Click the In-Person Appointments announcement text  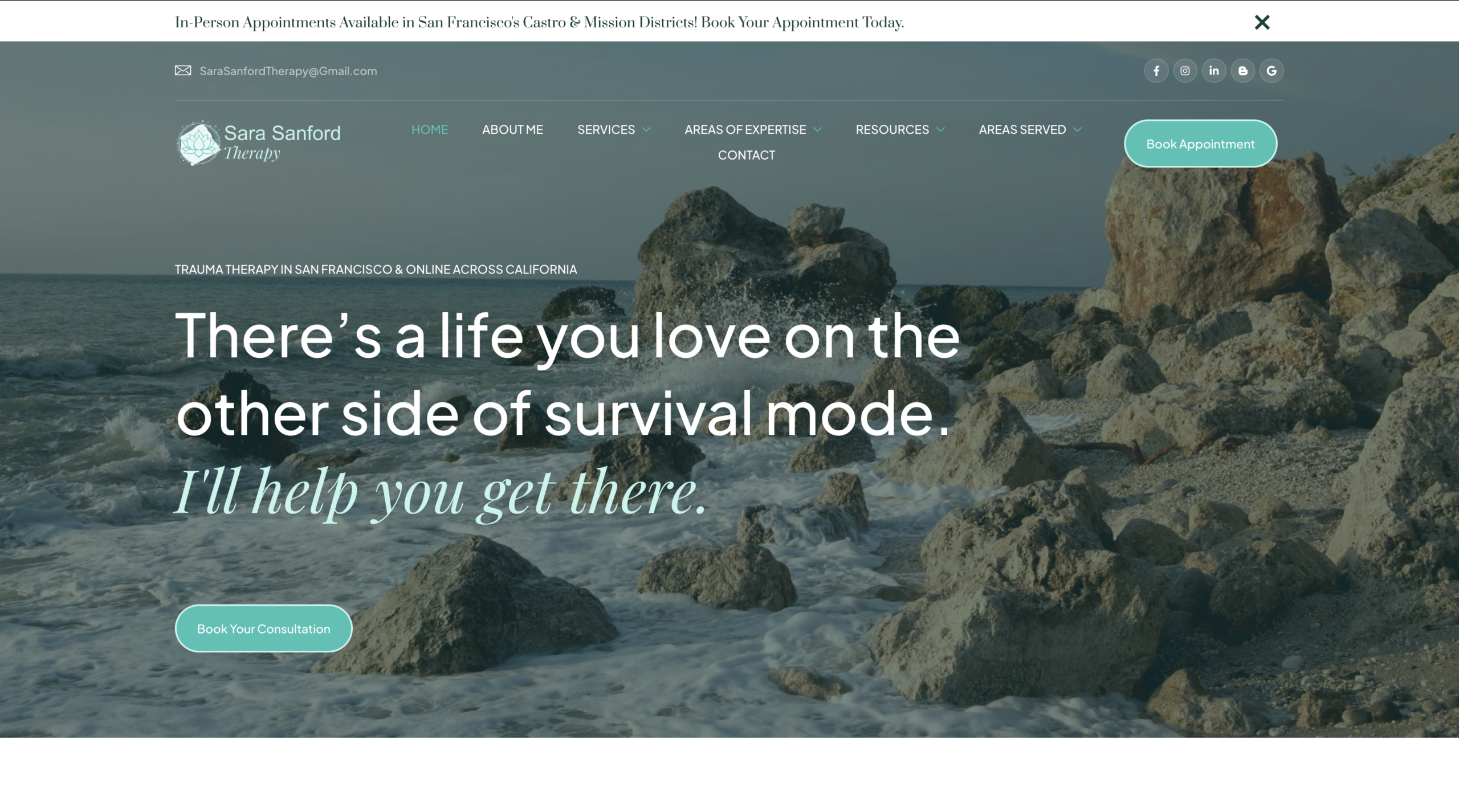click(x=539, y=22)
